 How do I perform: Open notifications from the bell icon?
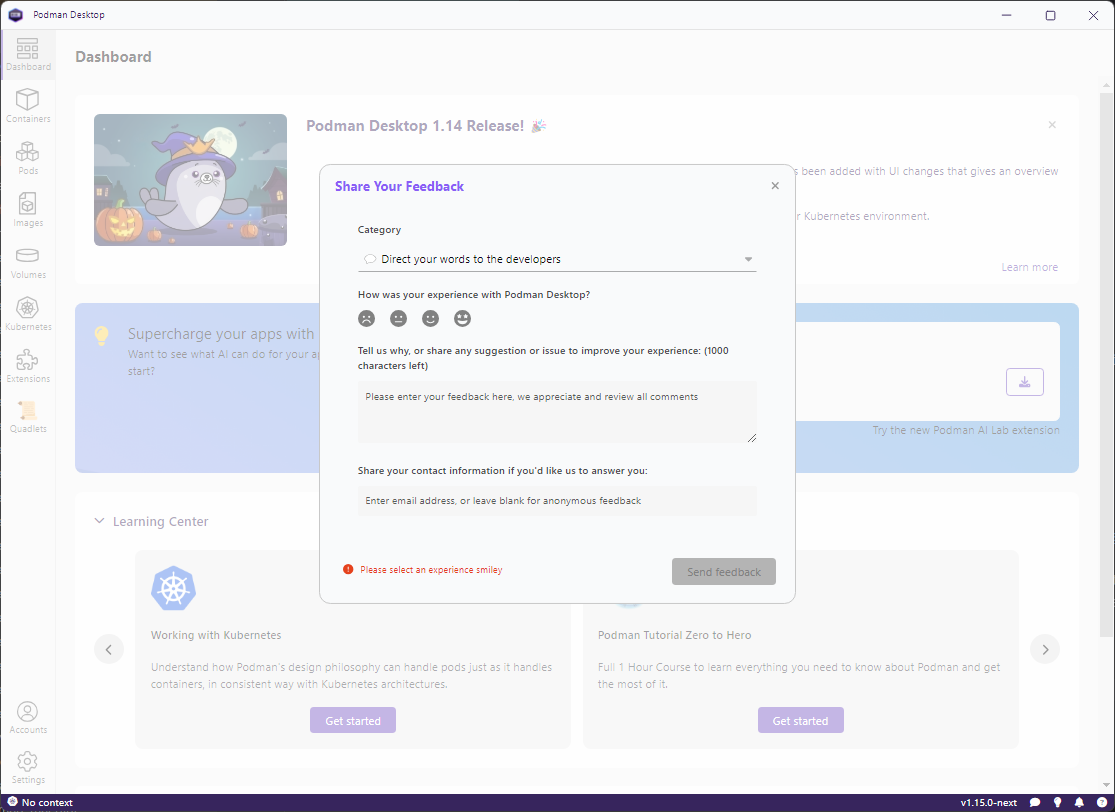tap(1079, 802)
